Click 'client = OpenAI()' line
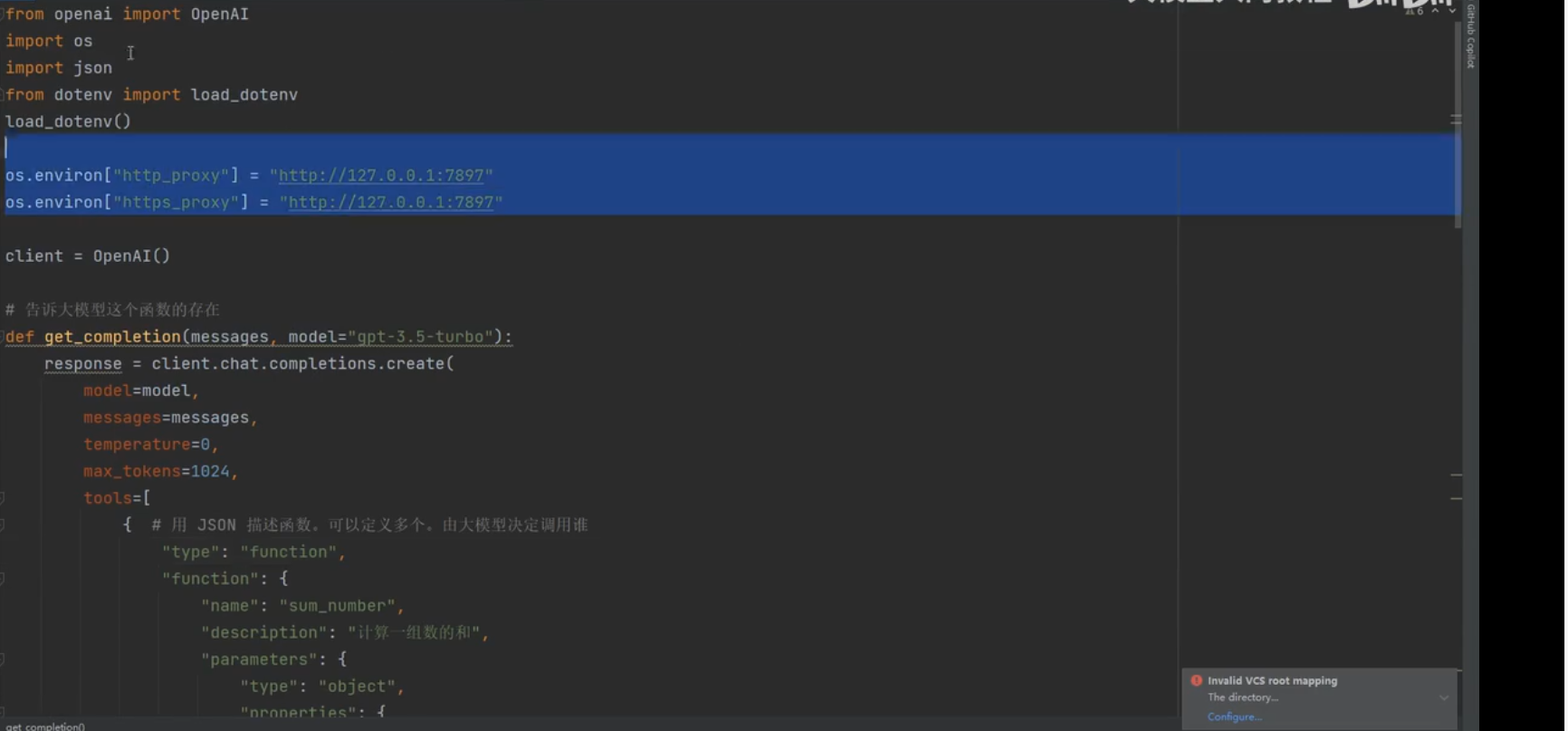This screenshot has height=731, width=1568. pos(88,256)
